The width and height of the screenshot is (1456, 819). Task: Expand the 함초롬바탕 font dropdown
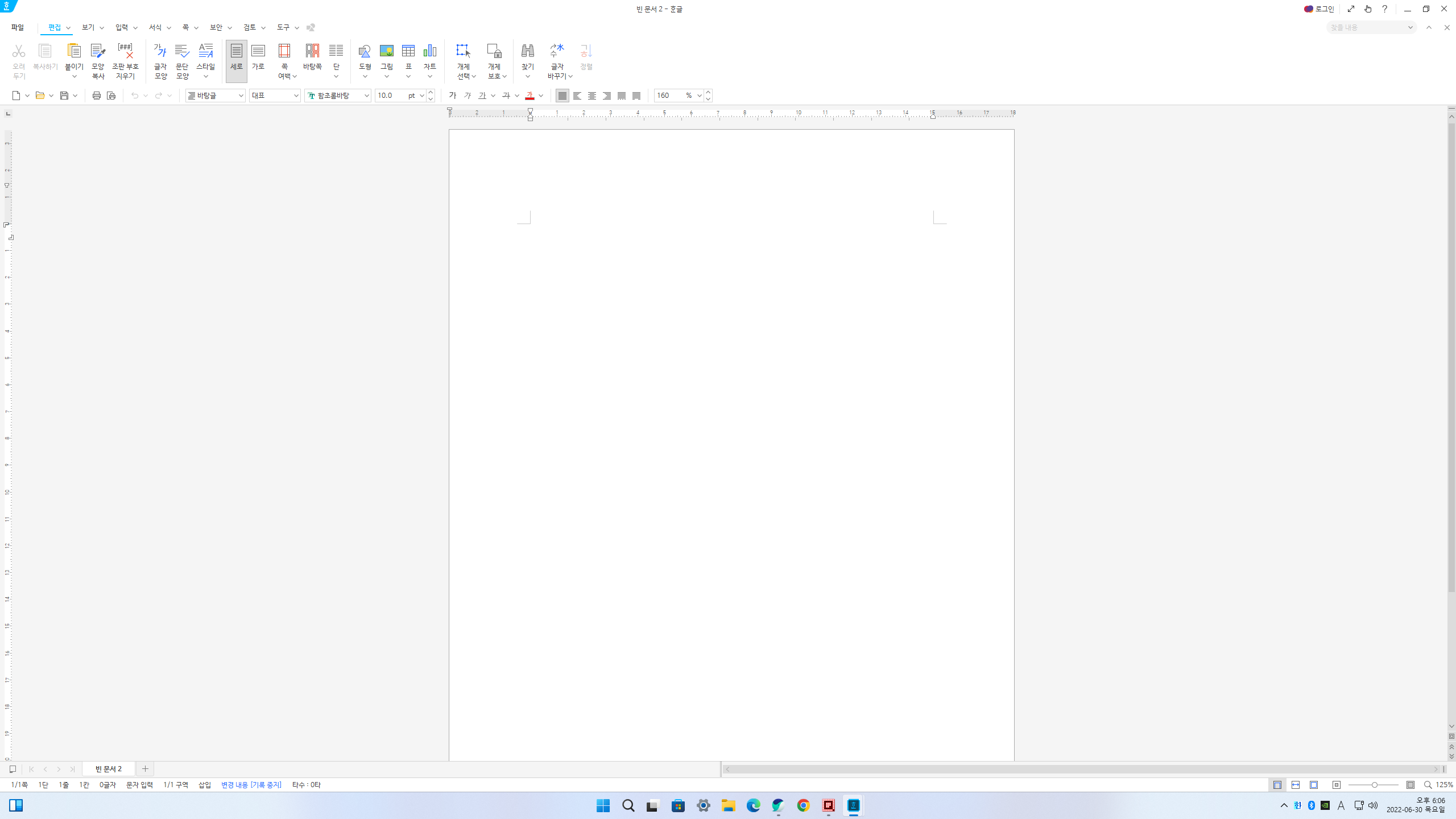pos(366,96)
